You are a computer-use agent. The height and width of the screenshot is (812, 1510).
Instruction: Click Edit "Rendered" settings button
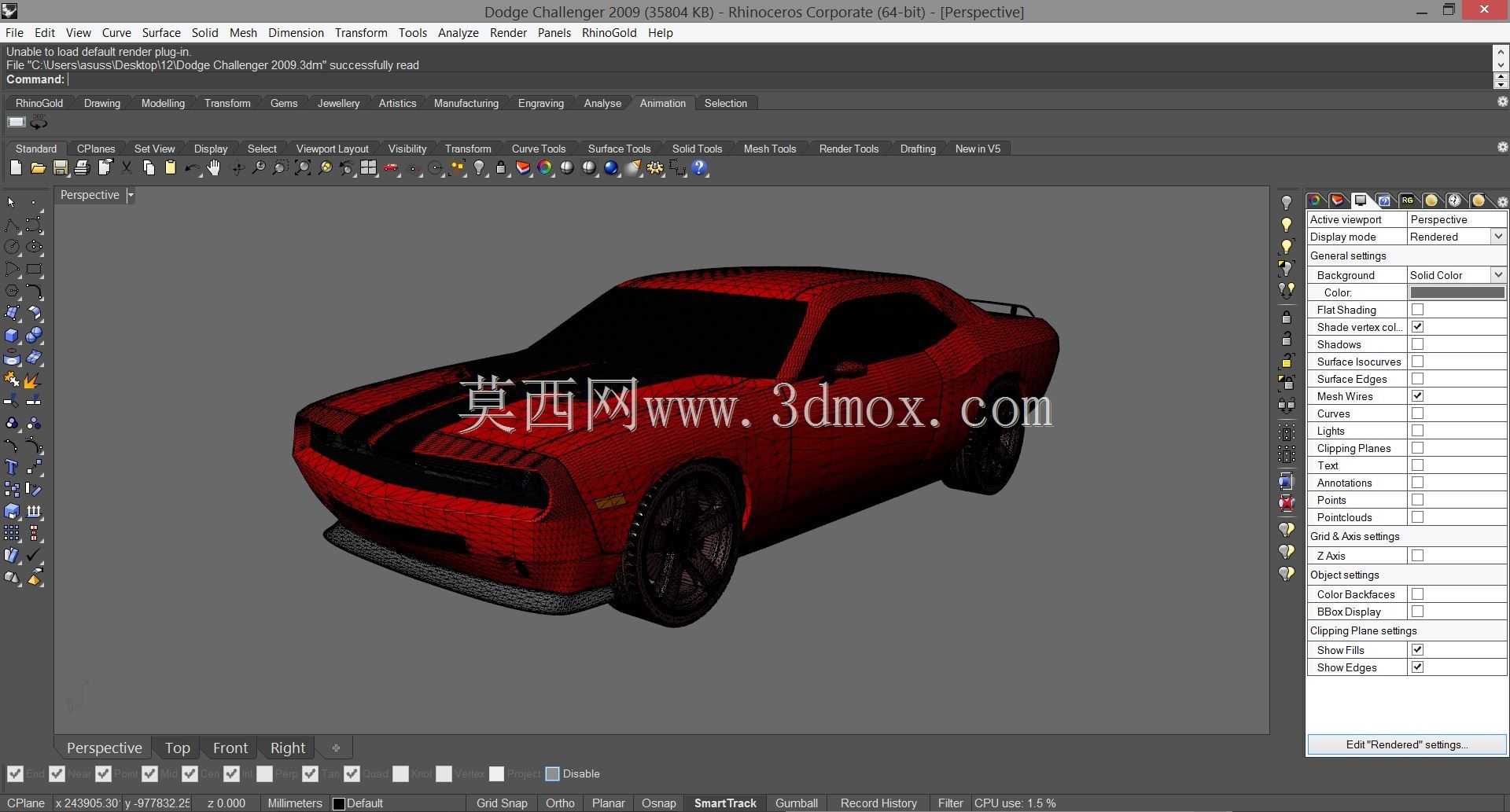click(1407, 744)
